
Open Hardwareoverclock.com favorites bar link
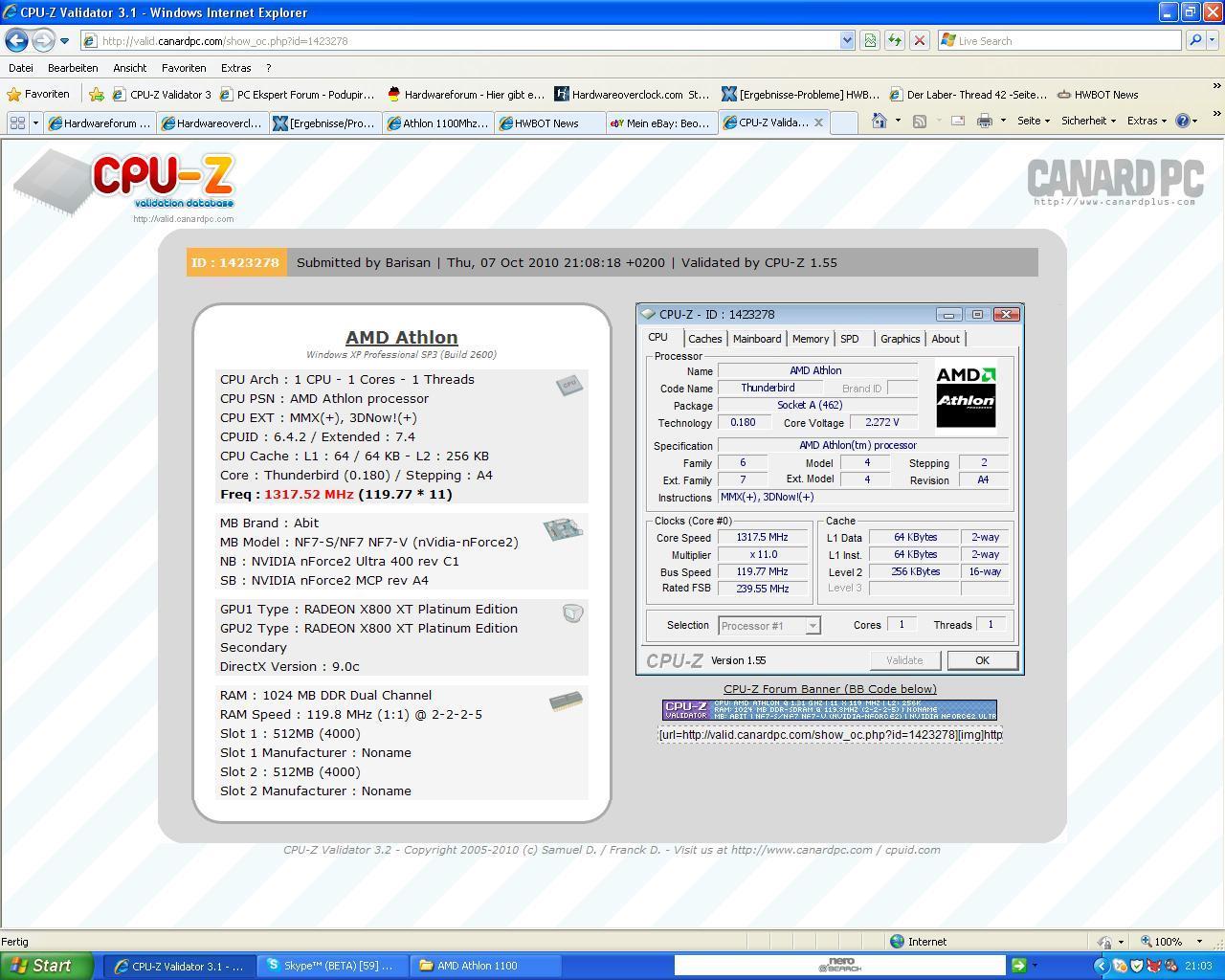click(x=633, y=94)
